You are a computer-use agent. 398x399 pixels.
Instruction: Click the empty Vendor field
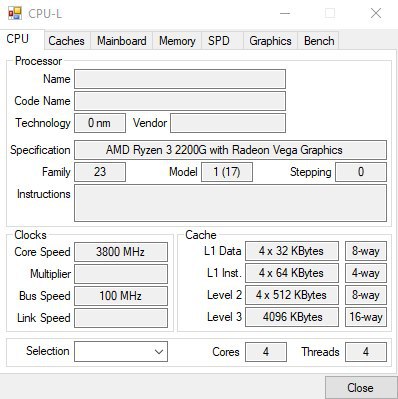pyautogui.click(x=228, y=123)
